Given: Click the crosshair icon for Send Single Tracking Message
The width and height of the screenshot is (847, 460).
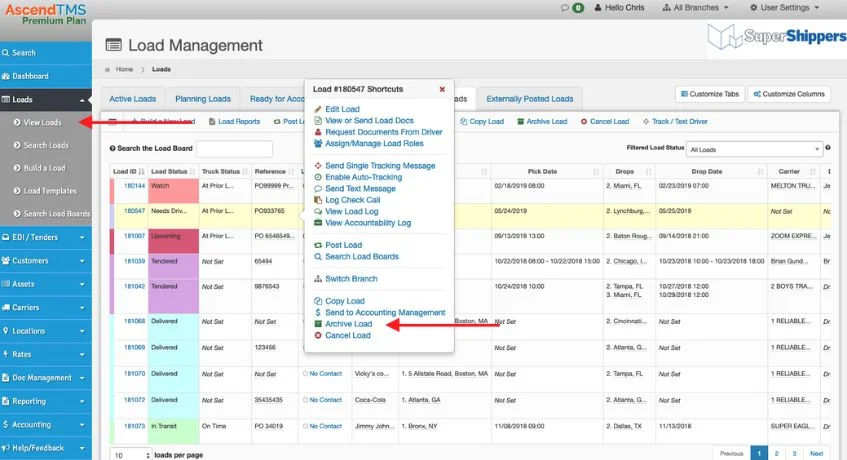Looking at the screenshot, I should pyautogui.click(x=318, y=166).
